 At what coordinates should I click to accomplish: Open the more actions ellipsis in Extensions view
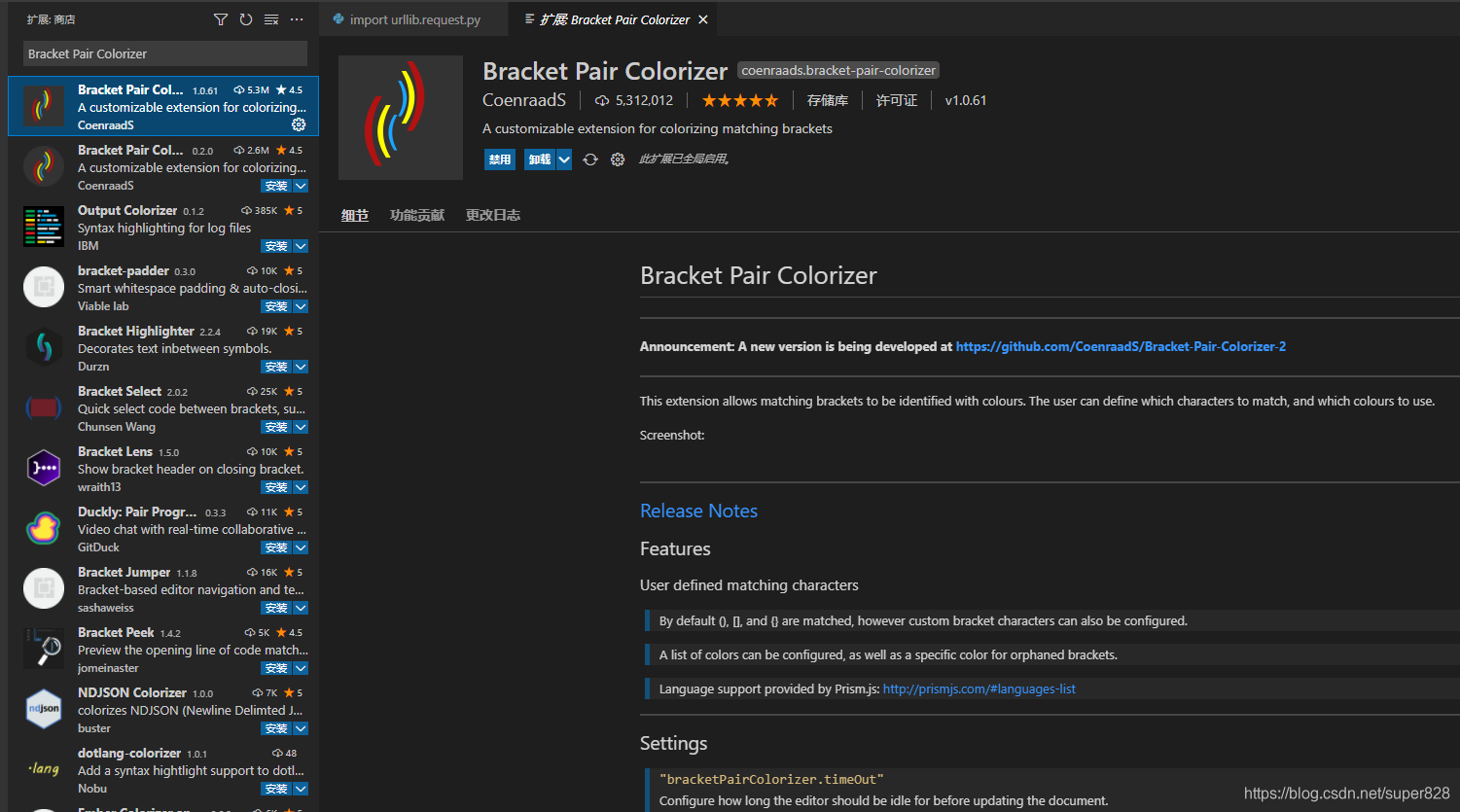tap(297, 18)
